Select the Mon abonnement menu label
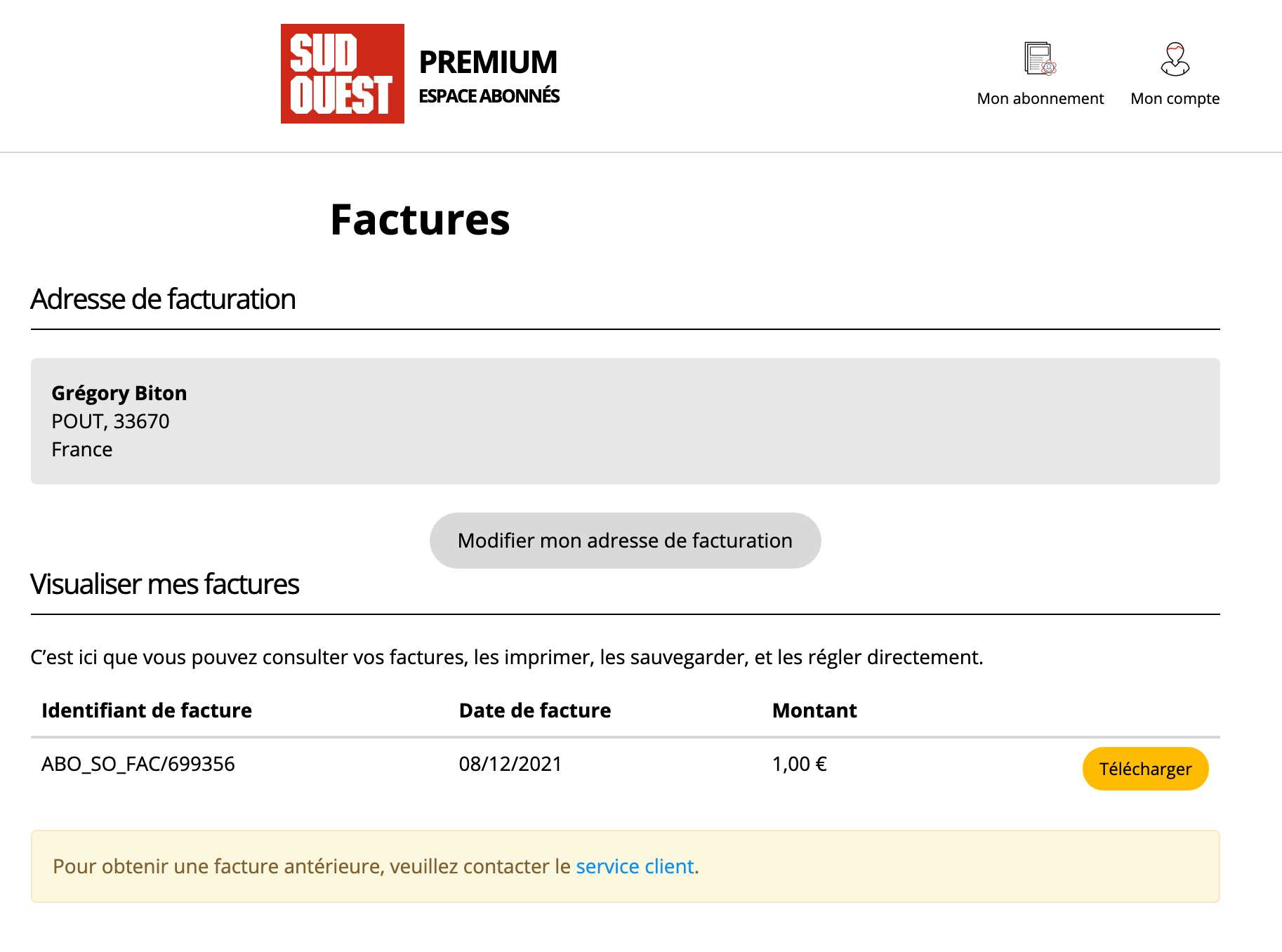The height and width of the screenshot is (952, 1282). click(1040, 99)
